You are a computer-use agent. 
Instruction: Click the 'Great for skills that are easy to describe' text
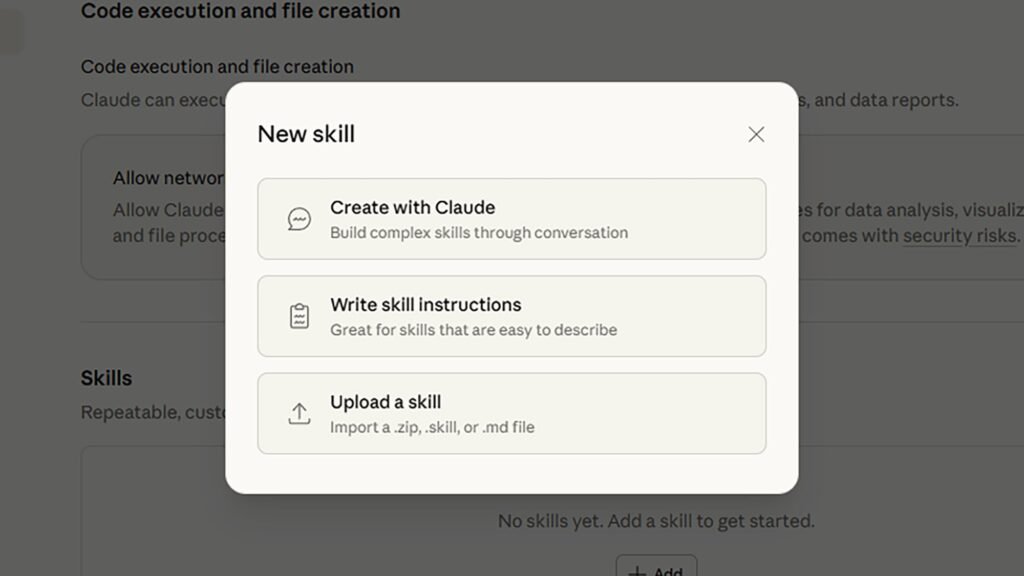pos(473,330)
